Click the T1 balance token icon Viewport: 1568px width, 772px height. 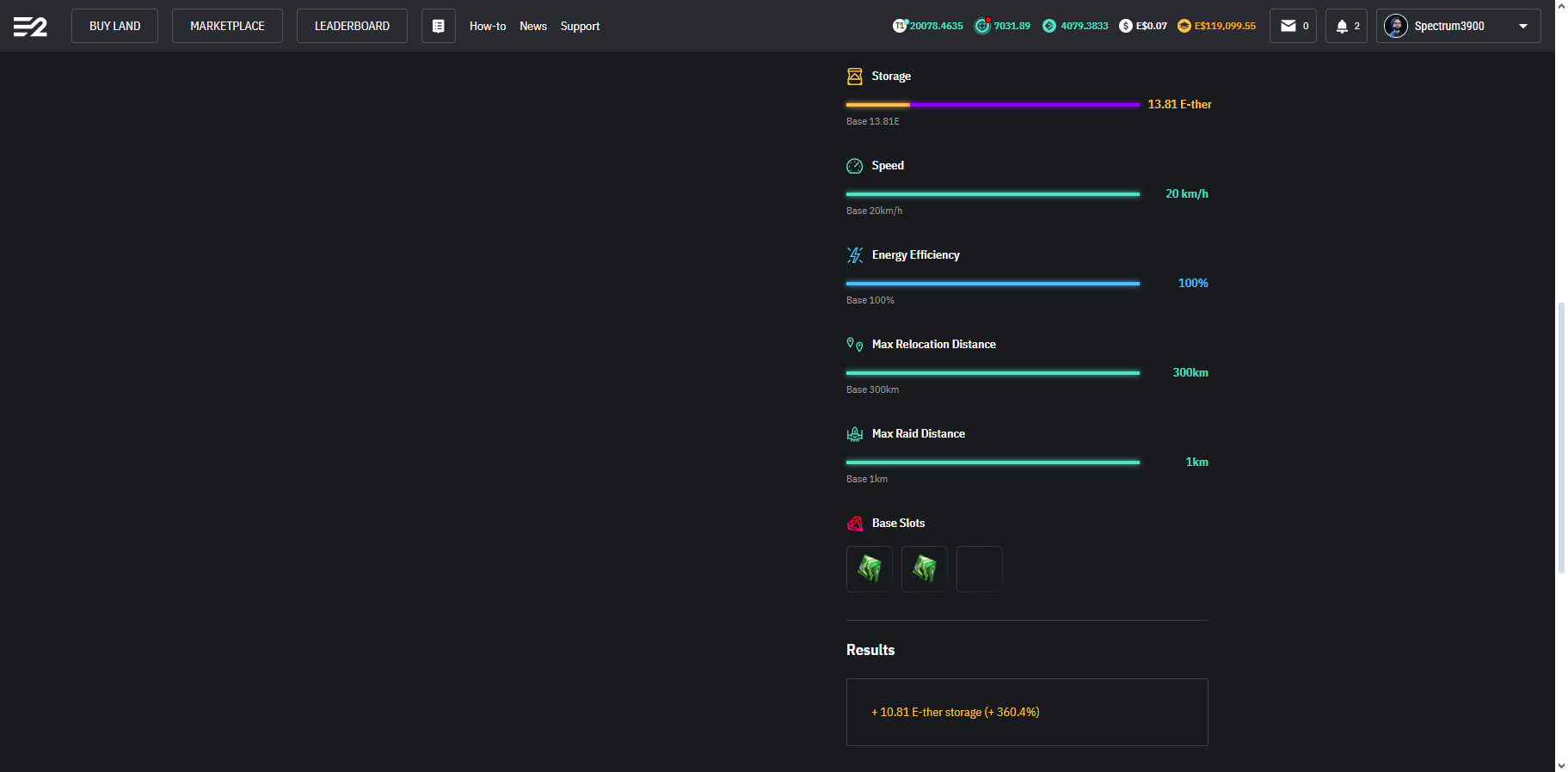pyautogui.click(x=900, y=26)
